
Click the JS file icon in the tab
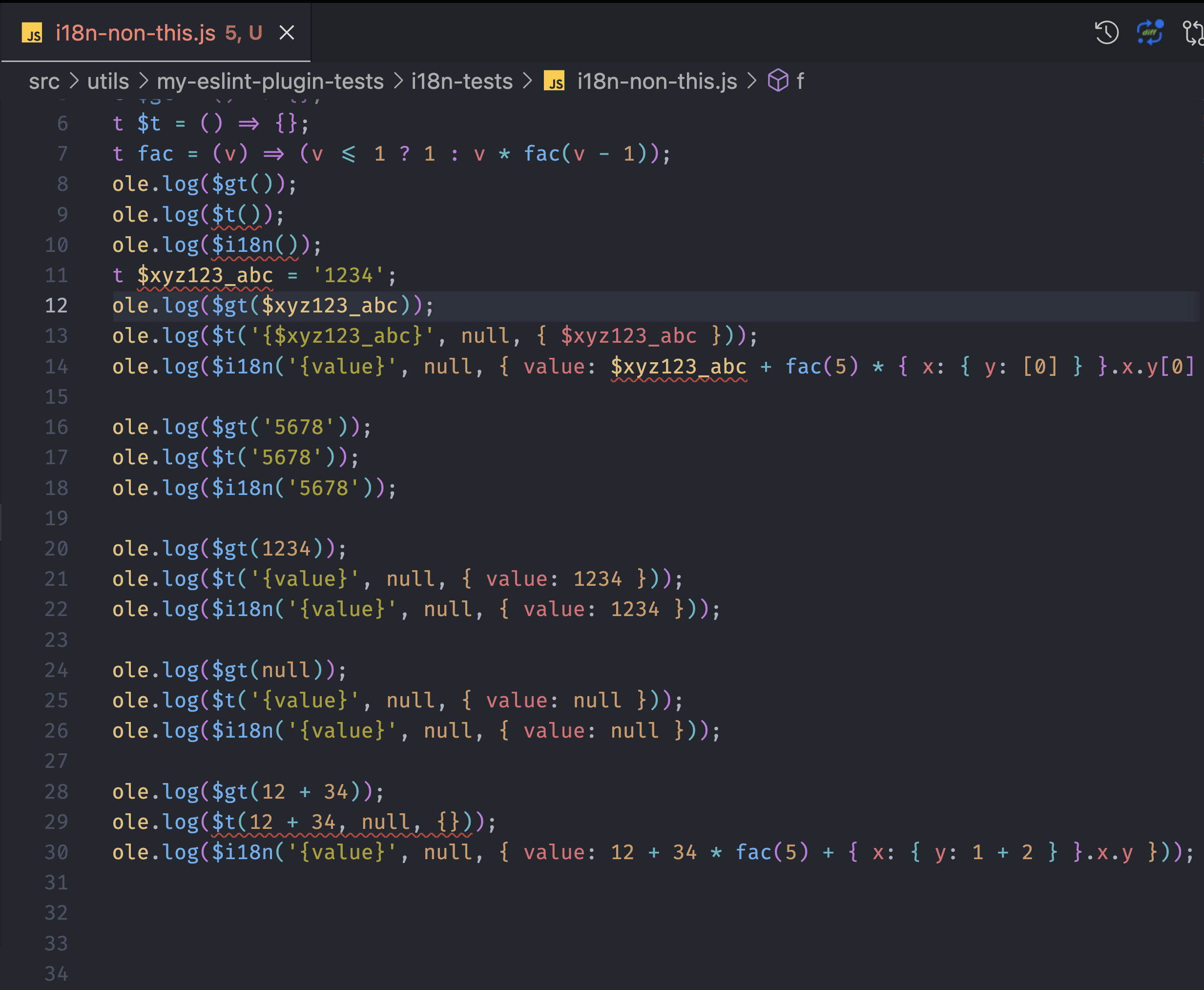pyautogui.click(x=32, y=33)
